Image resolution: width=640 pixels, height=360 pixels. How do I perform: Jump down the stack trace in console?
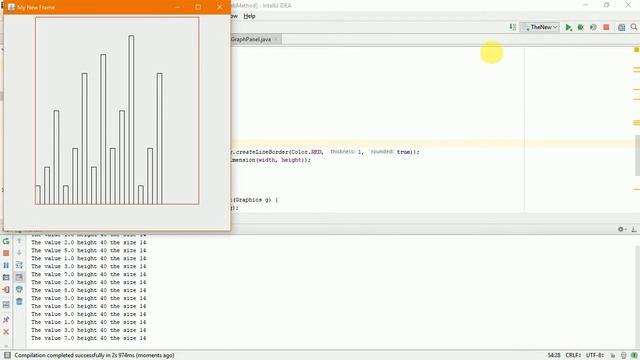pyautogui.click(x=19, y=253)
